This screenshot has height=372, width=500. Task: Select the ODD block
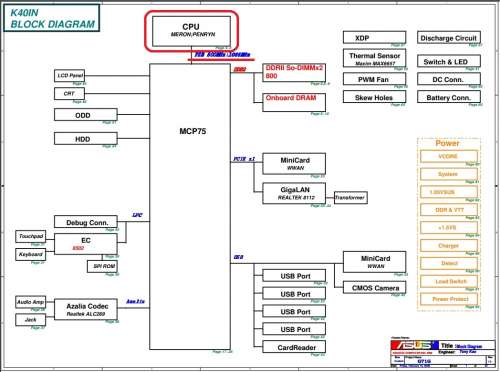[86, 115]
